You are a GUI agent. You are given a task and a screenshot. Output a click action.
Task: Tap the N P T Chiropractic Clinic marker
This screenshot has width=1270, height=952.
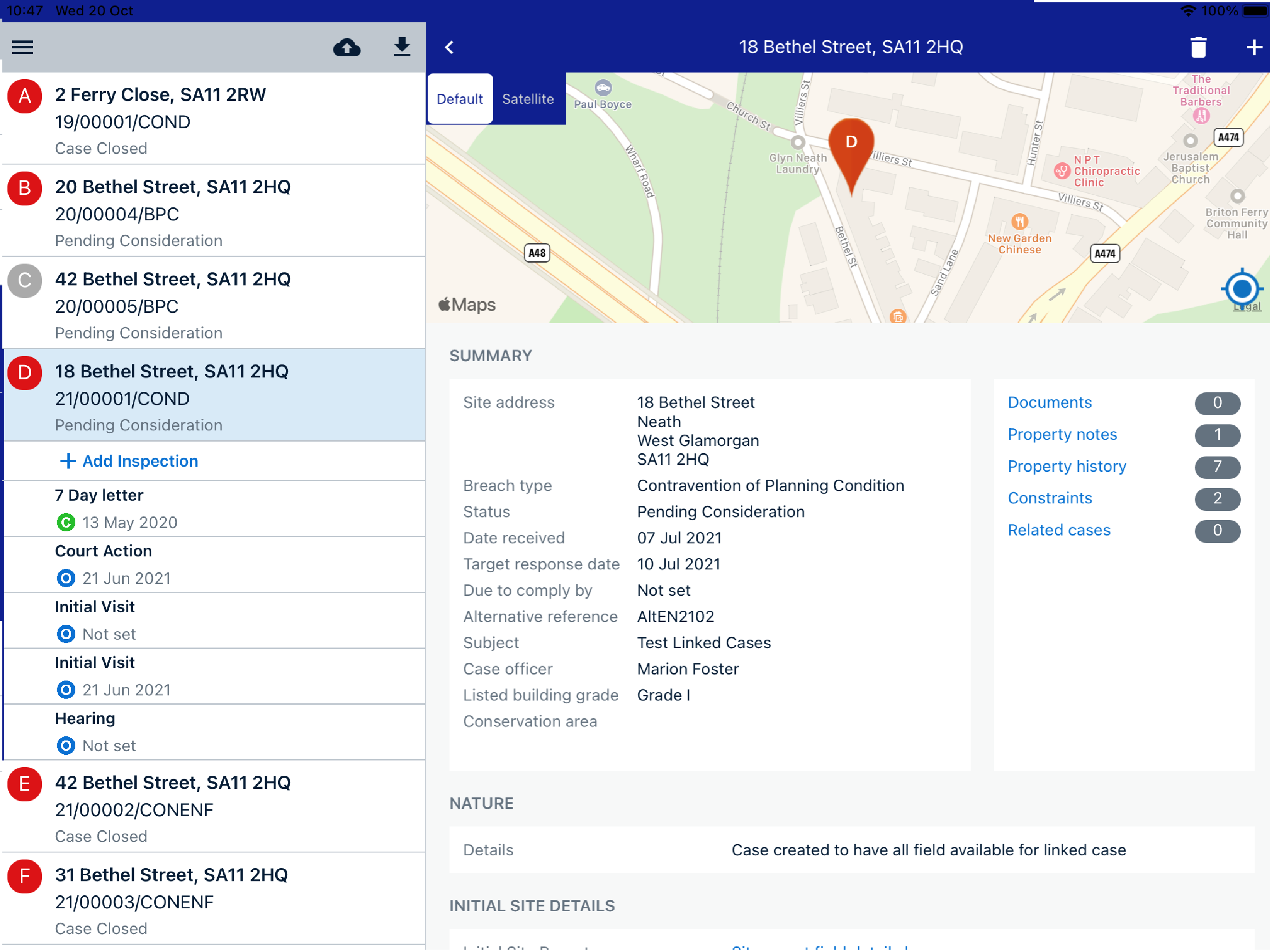tap(1062, 171)
